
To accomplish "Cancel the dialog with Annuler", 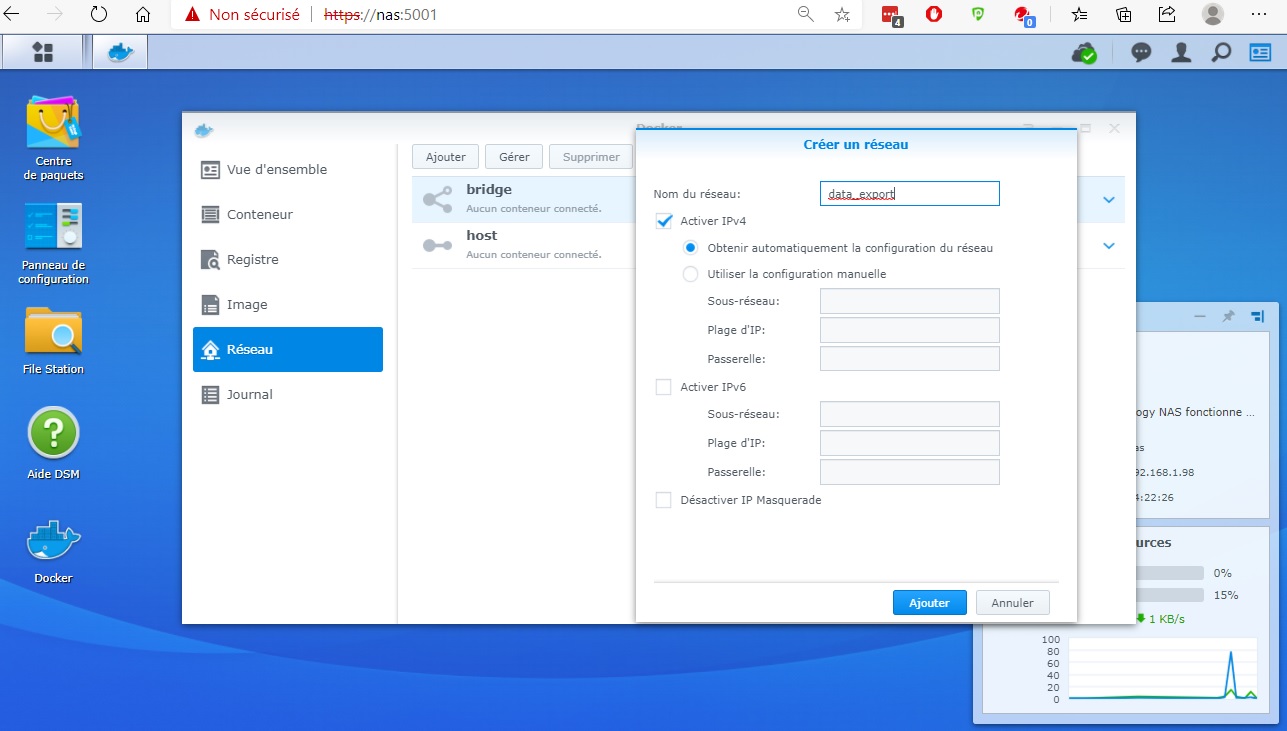I will (x=1012, y=603).
